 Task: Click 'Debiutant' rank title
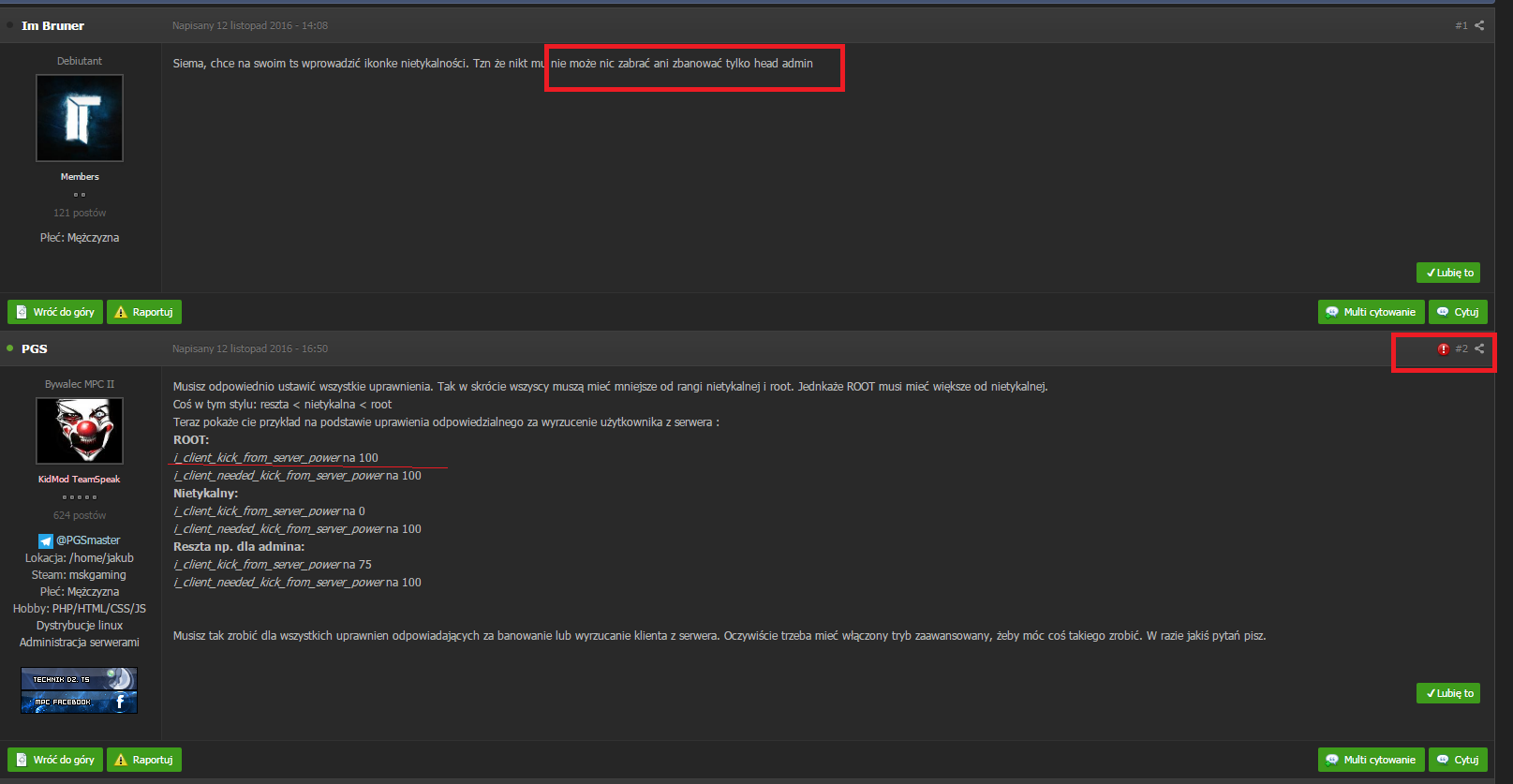click(x=80, y=61)
